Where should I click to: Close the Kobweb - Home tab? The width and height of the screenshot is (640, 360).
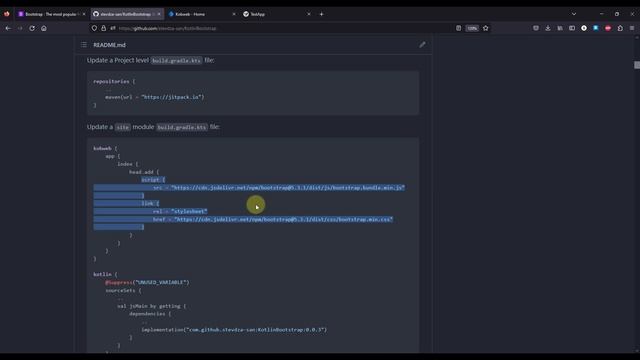pyautogui.click(x=234, y=14)
